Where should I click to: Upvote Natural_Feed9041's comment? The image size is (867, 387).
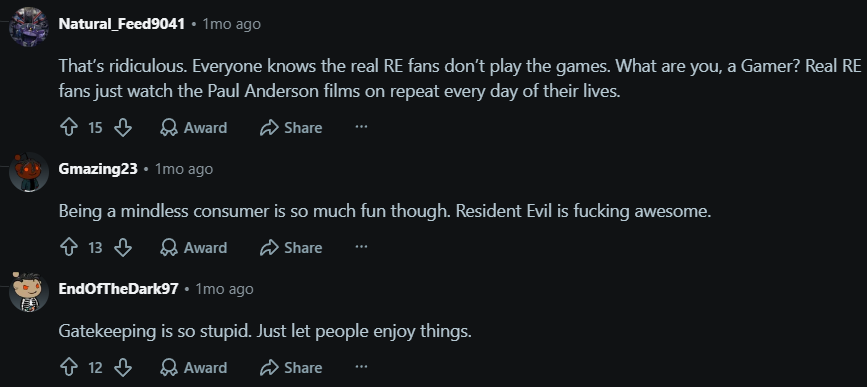click(69, 128)
